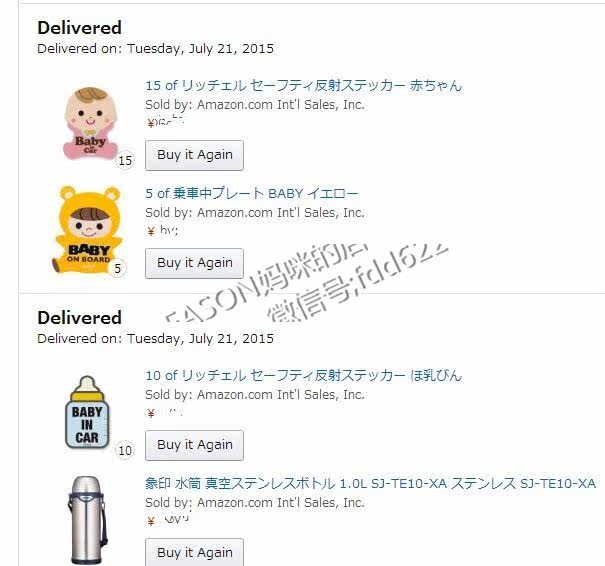Screen dimensions: 605x566
Task: Open the 15 of リッチェル 赤ちゃん sticker link
Action: (x=303, y=85)
